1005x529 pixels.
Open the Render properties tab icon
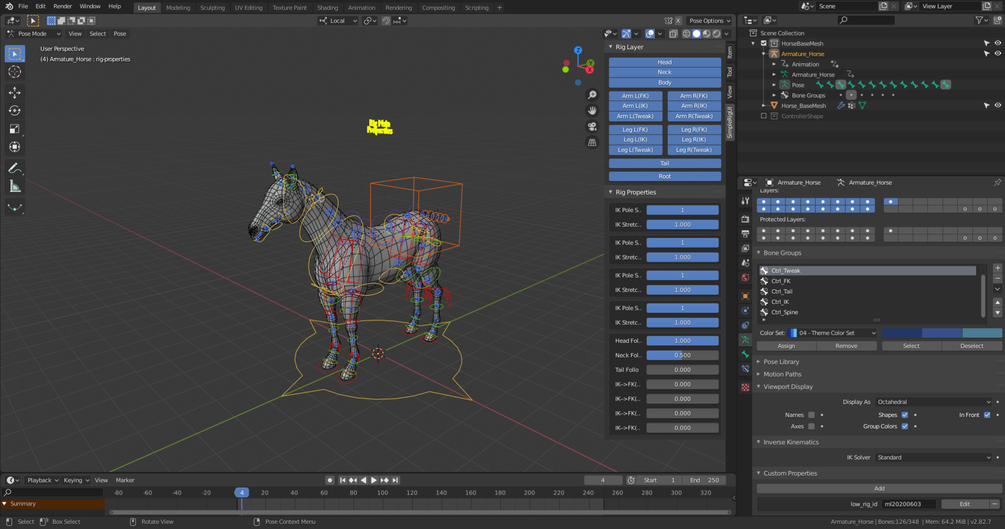pos(745,219)
